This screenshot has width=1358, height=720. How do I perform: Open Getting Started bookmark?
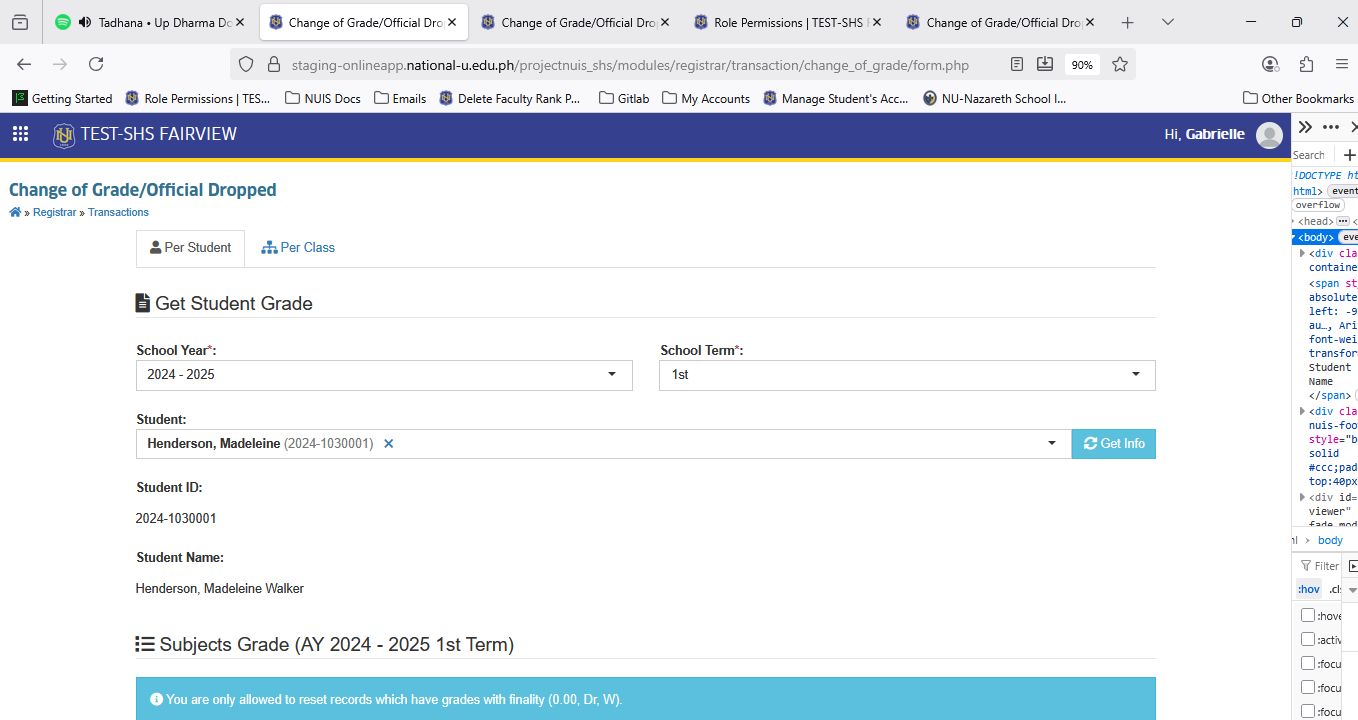click(x=62, y=98)
